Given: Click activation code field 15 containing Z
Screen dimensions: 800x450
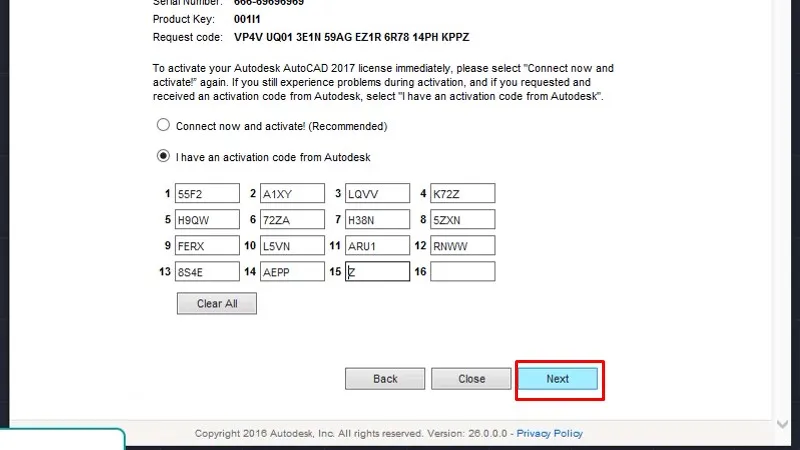Looking at the screenshot, I should (x=377, y=272).
